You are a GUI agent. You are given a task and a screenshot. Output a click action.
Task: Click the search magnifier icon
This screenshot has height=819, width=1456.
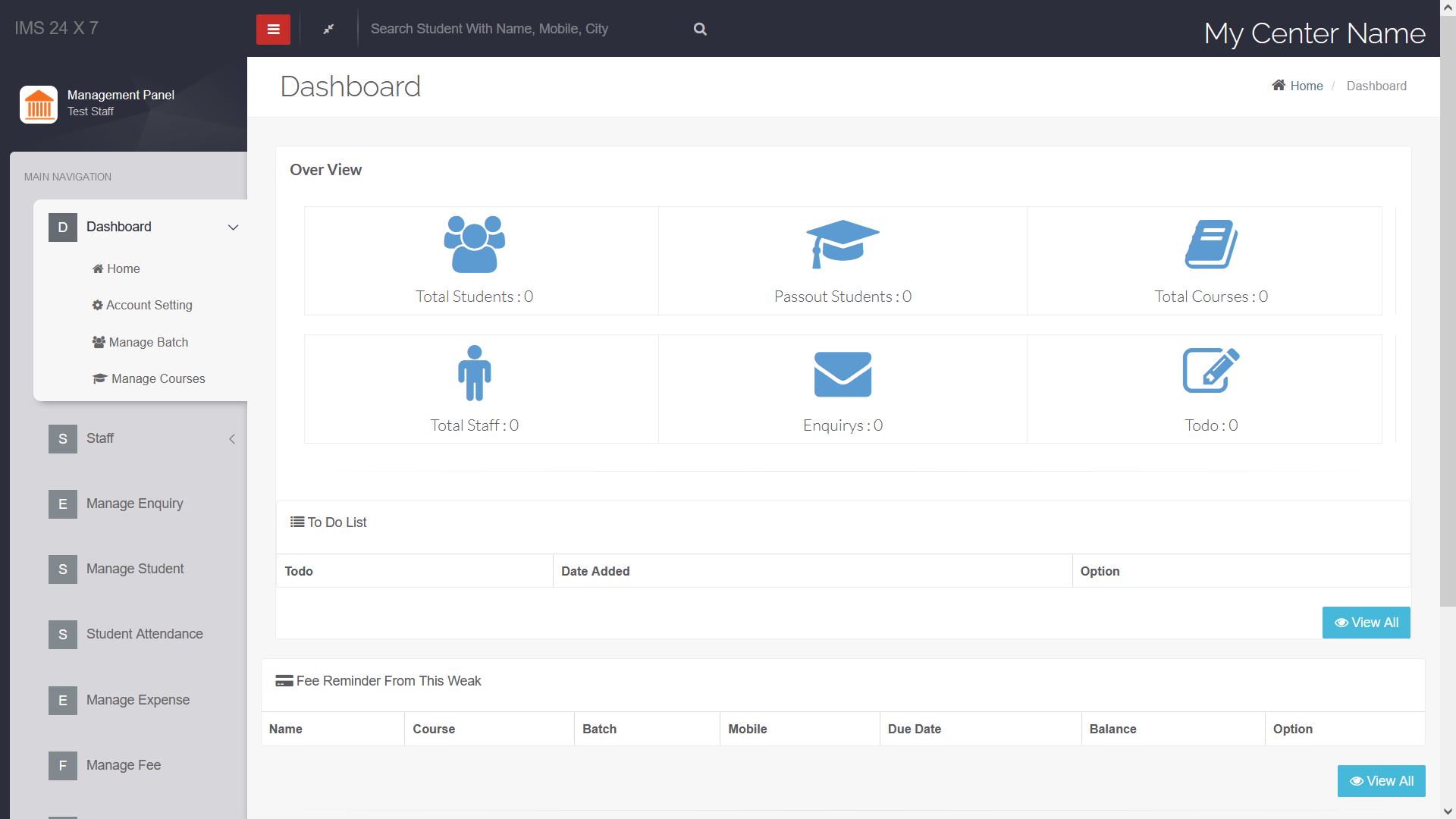pos(699,29)
